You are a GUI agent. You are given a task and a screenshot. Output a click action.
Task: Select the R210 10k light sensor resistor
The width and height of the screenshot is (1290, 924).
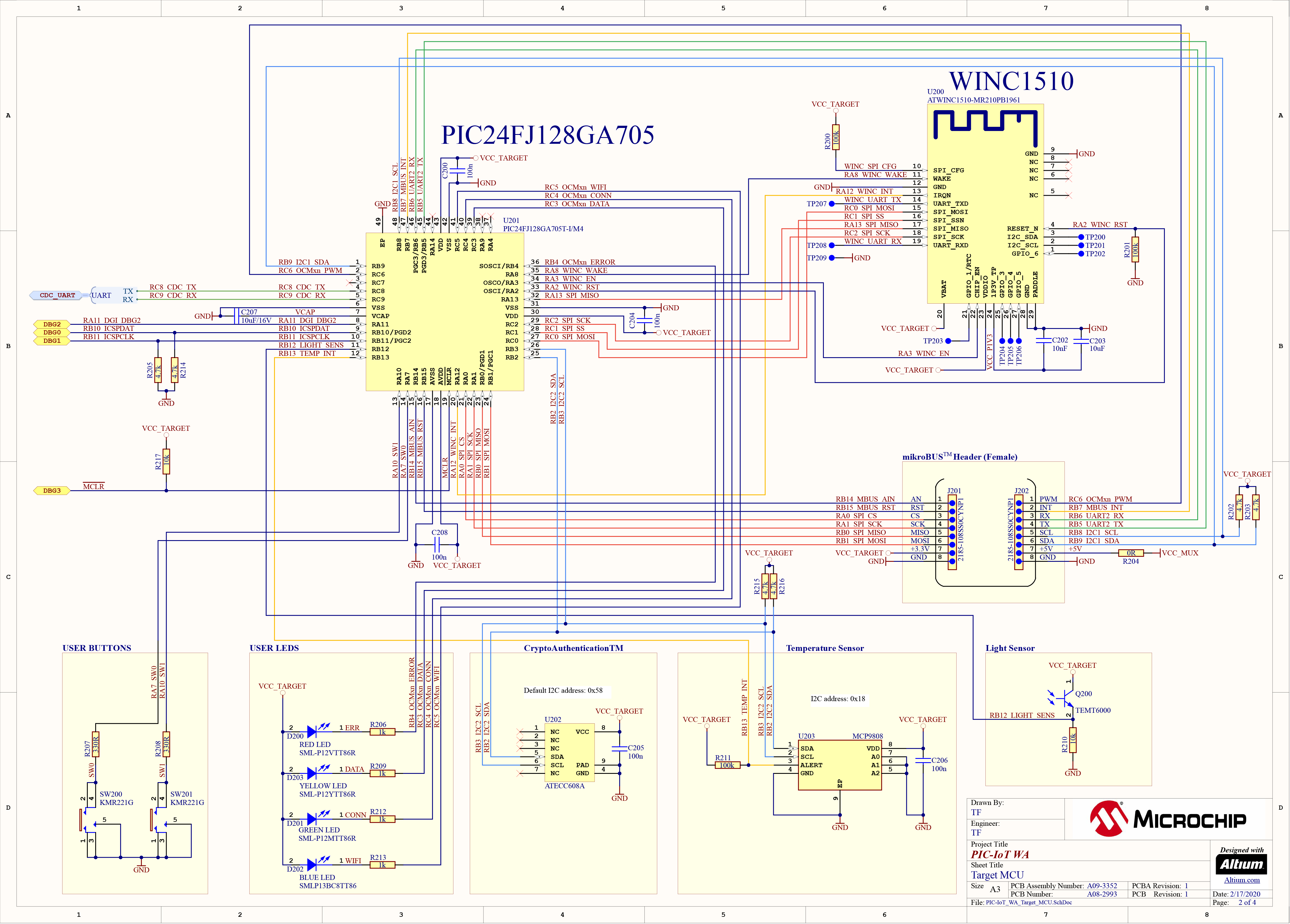(1073, 740)
